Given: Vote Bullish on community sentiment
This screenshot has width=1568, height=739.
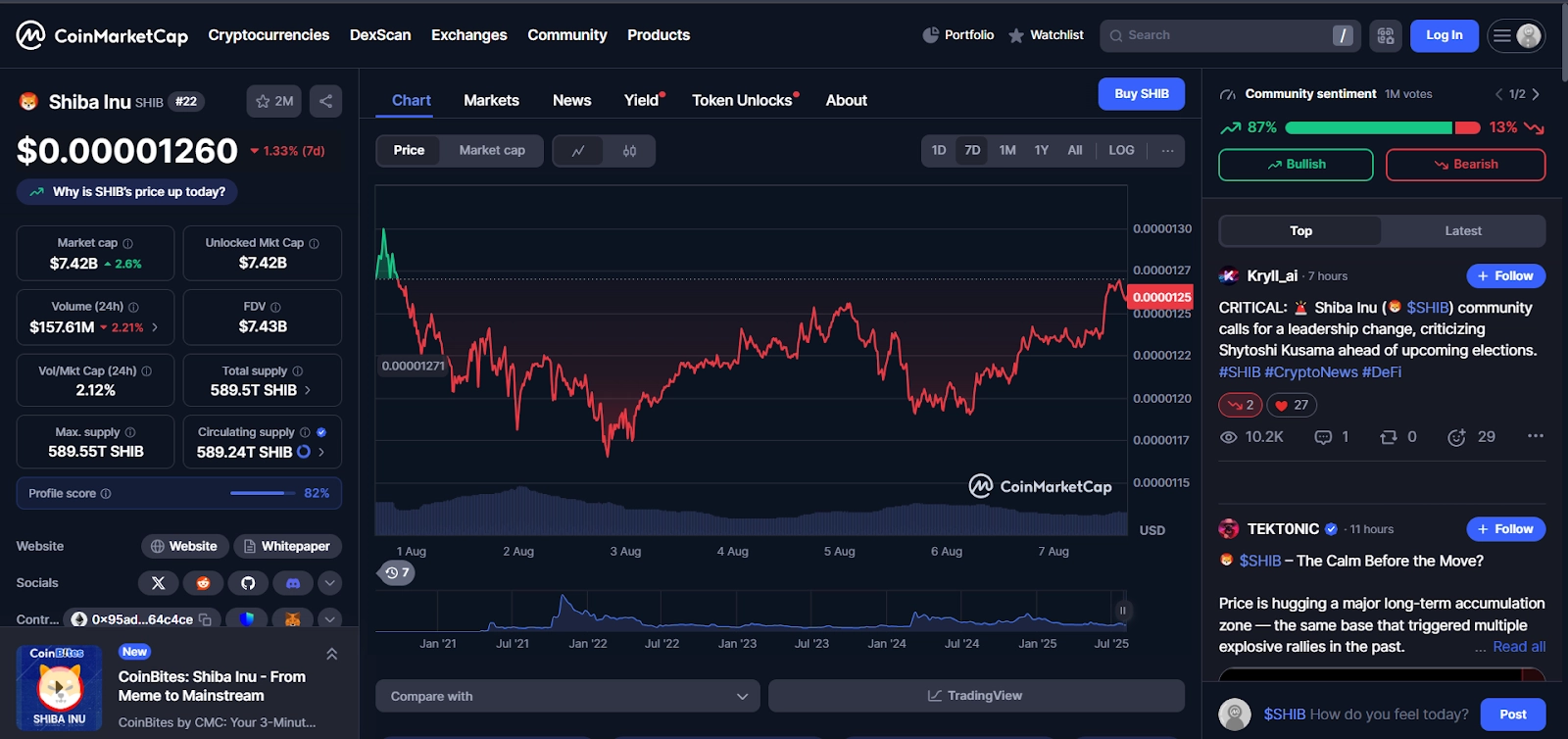Looking at the screenshot, I should coord(1296,165).
